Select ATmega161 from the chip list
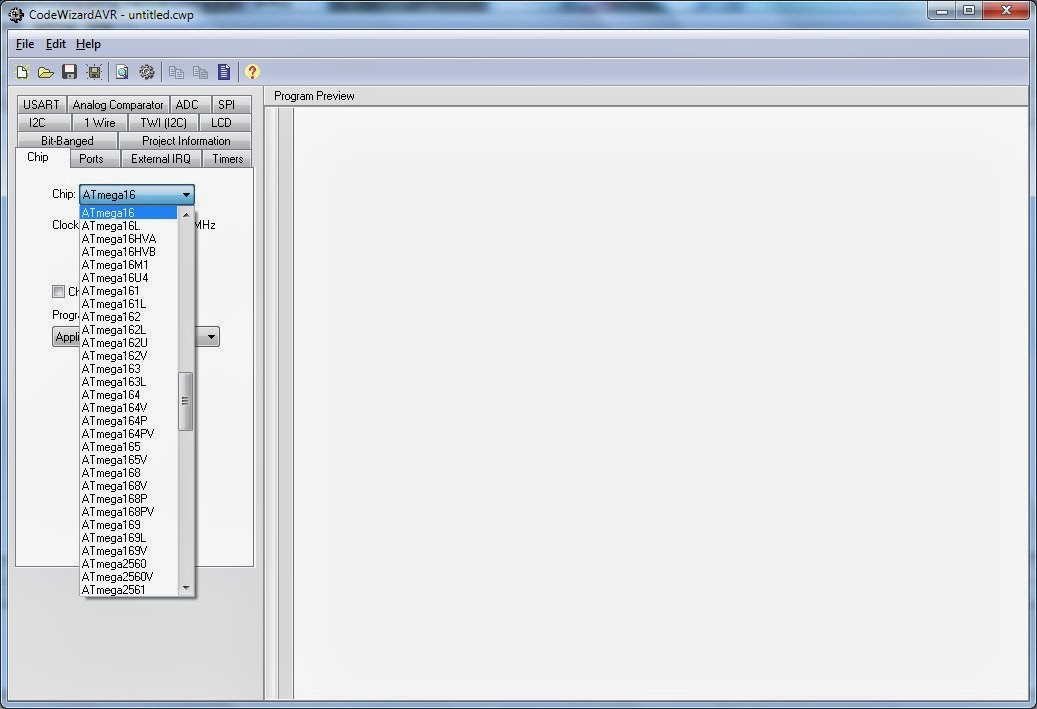Screen dimensions: 1037x709 (128, 291)
